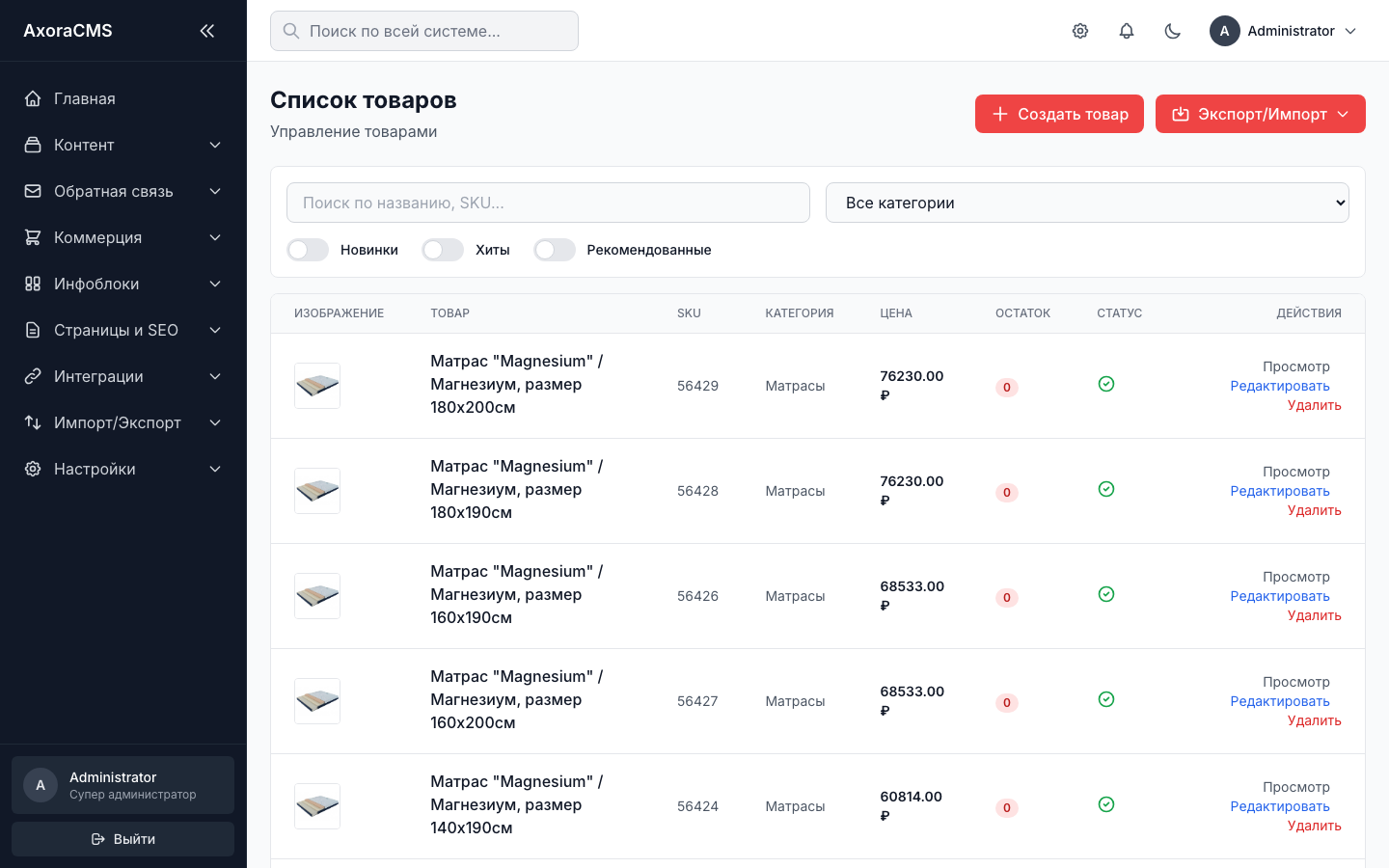Click the Инфоблоки grid icon

coord(33,284)
